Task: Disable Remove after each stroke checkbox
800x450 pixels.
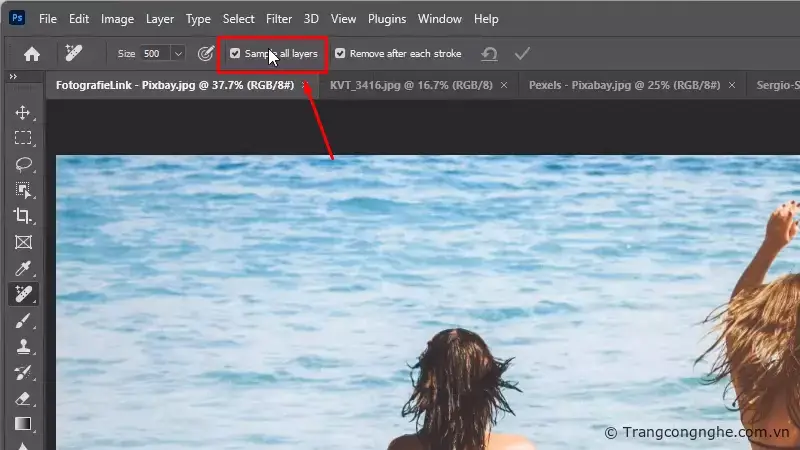Action: [340, 54]
